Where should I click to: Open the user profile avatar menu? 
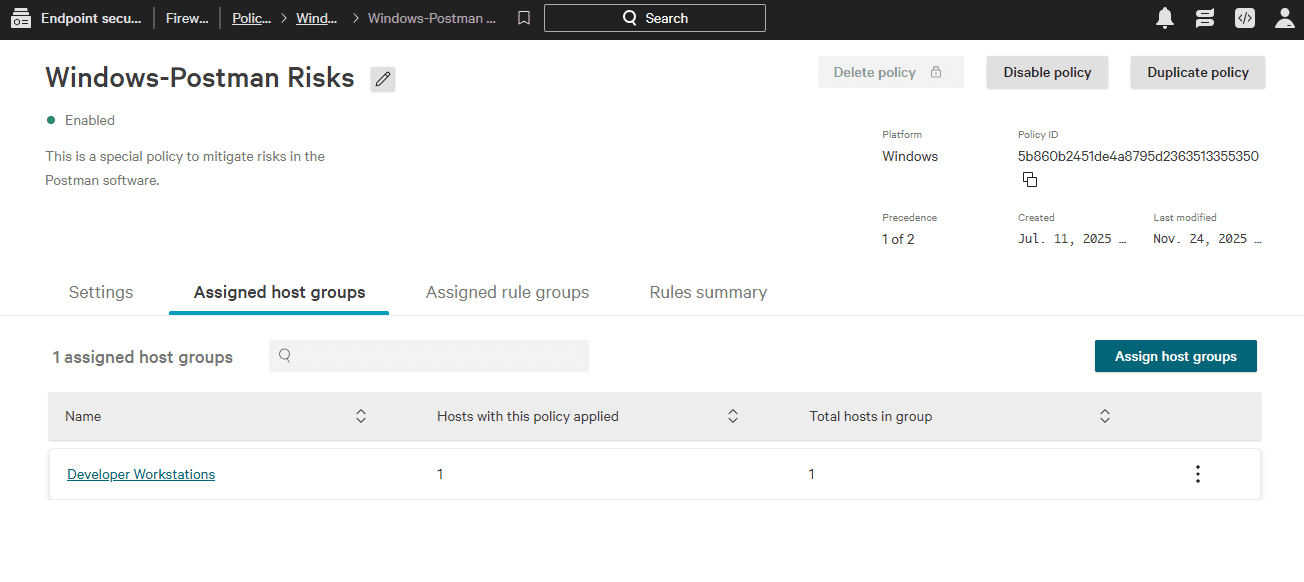pyautogui.click(x=1284, y=17)
